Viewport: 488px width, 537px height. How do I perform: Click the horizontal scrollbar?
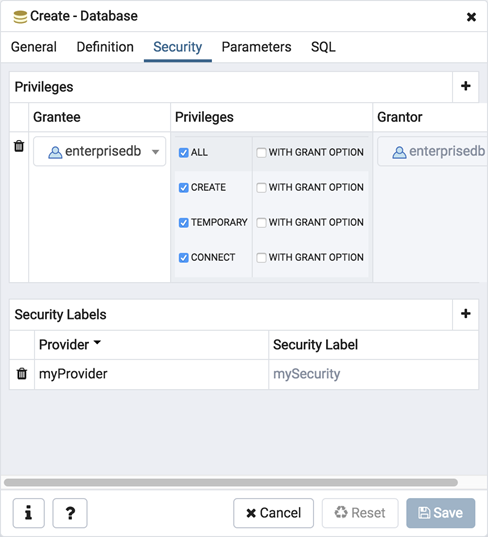tap(231, 482)
